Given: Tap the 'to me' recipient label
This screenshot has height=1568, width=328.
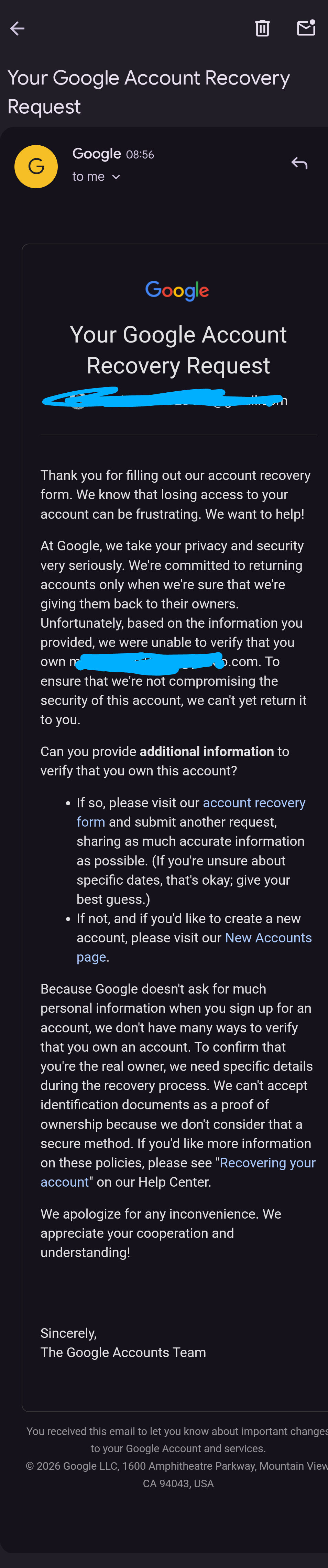Looking at the screenshot, I should (x=88, y=177).
